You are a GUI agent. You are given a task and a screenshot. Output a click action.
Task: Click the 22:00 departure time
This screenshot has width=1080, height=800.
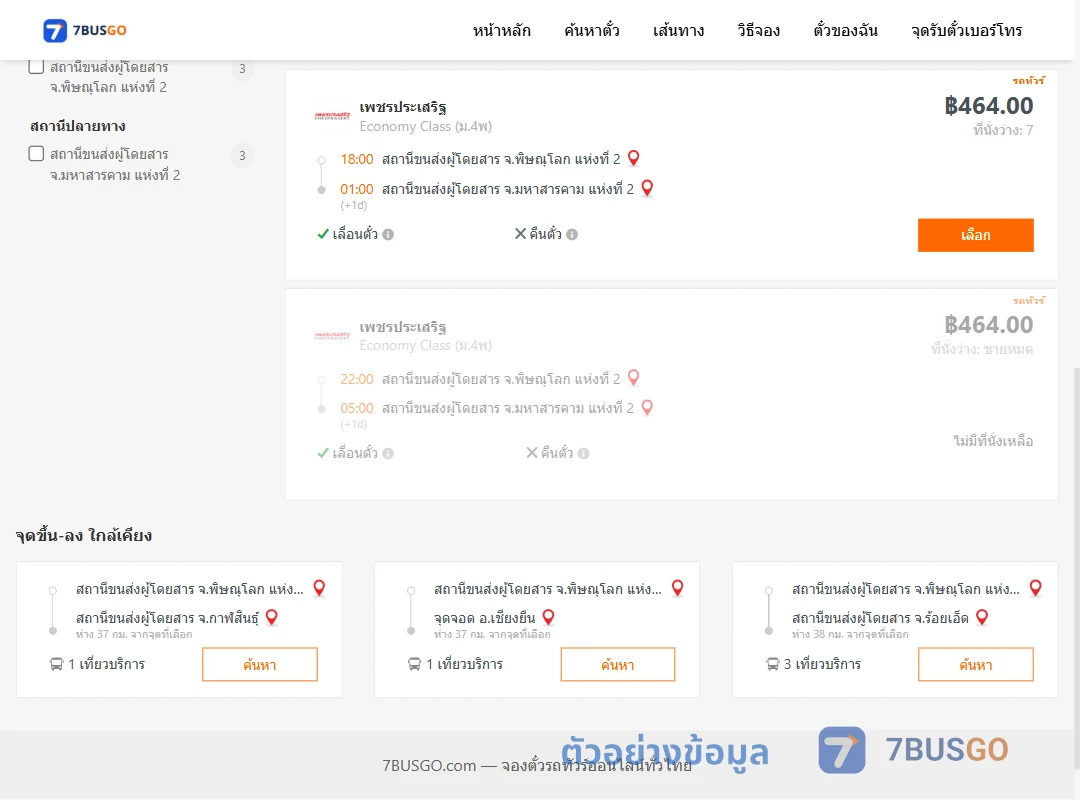coord(357,379)
